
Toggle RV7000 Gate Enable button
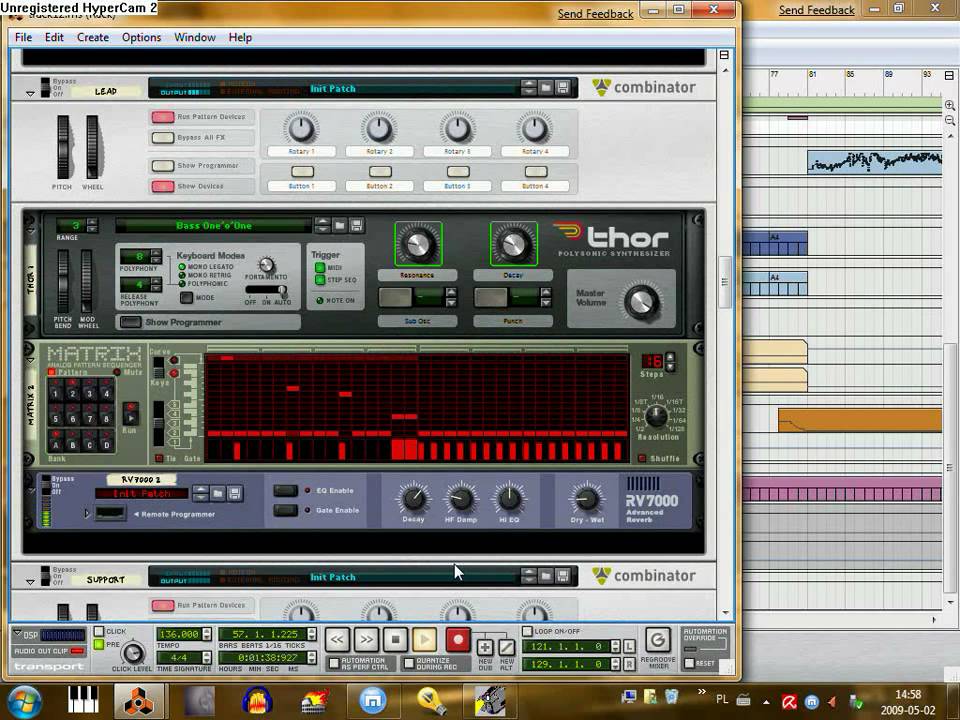pos(285,510)
